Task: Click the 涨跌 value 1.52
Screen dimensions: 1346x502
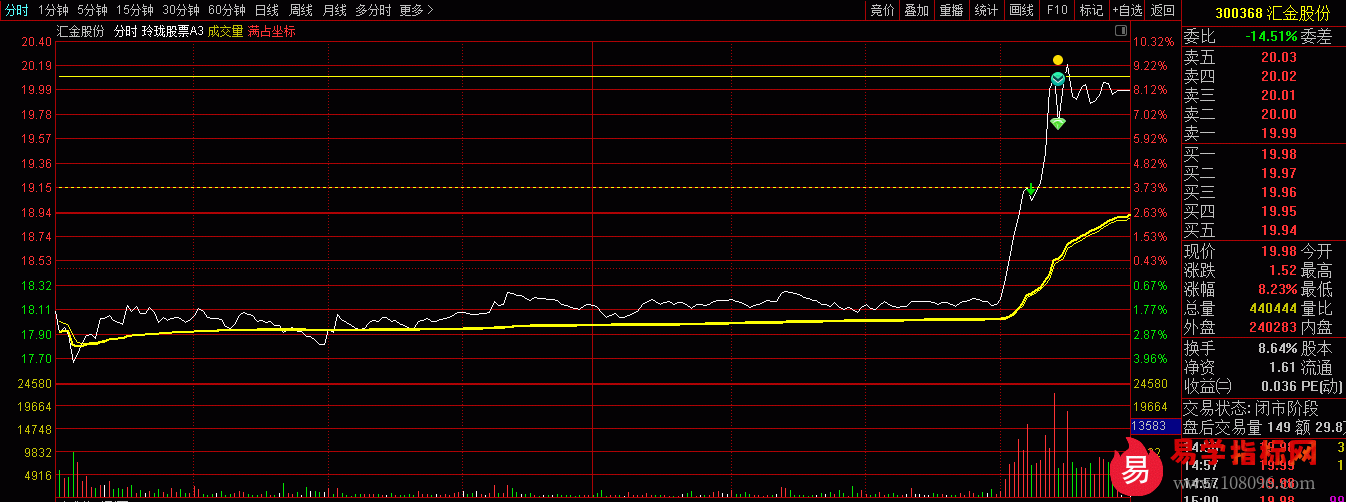Action: click(x=1283, y=270)
